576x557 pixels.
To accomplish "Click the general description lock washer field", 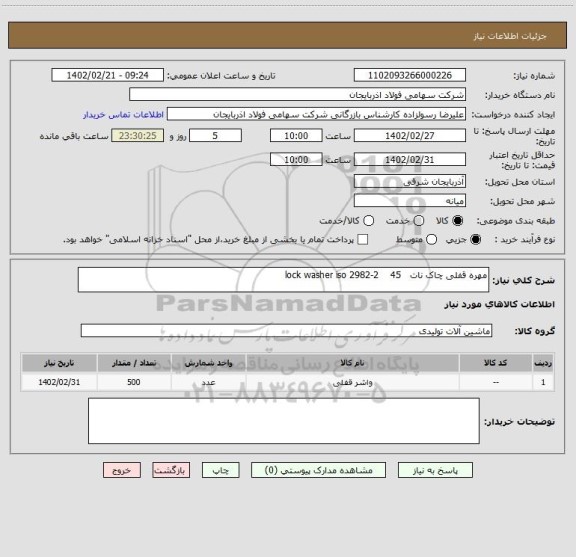I will point(284,280).
